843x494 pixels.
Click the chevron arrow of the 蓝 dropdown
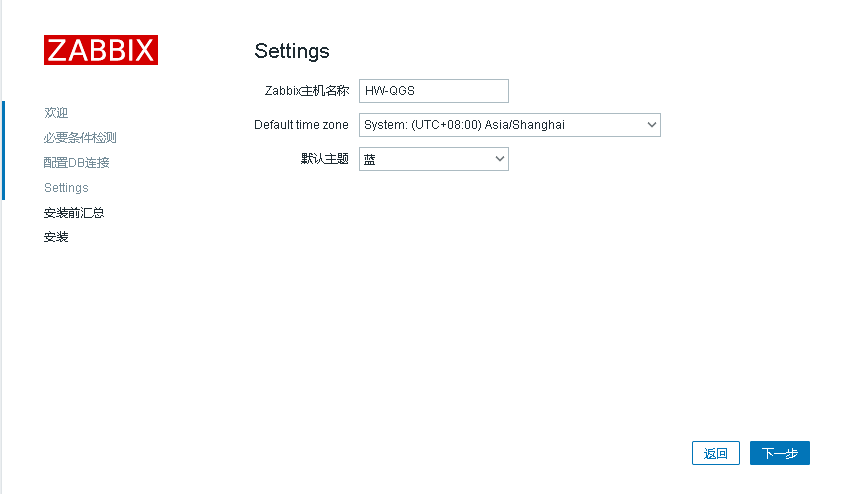click(499, 159)
